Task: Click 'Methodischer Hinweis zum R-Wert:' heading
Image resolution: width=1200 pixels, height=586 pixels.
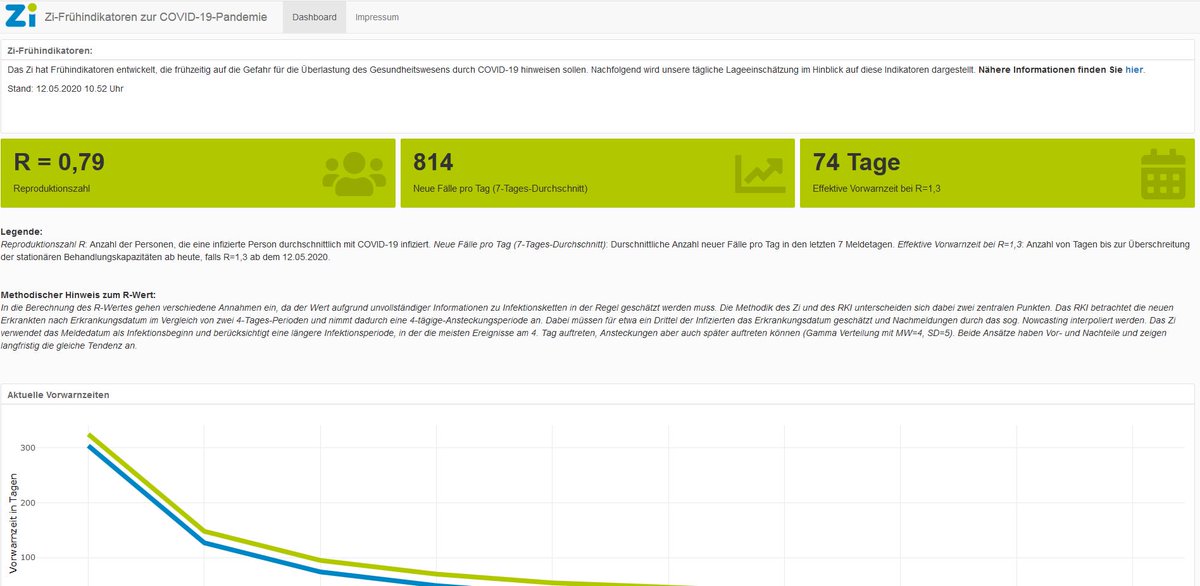Action: pyautogui.click(x=79, y=293)
